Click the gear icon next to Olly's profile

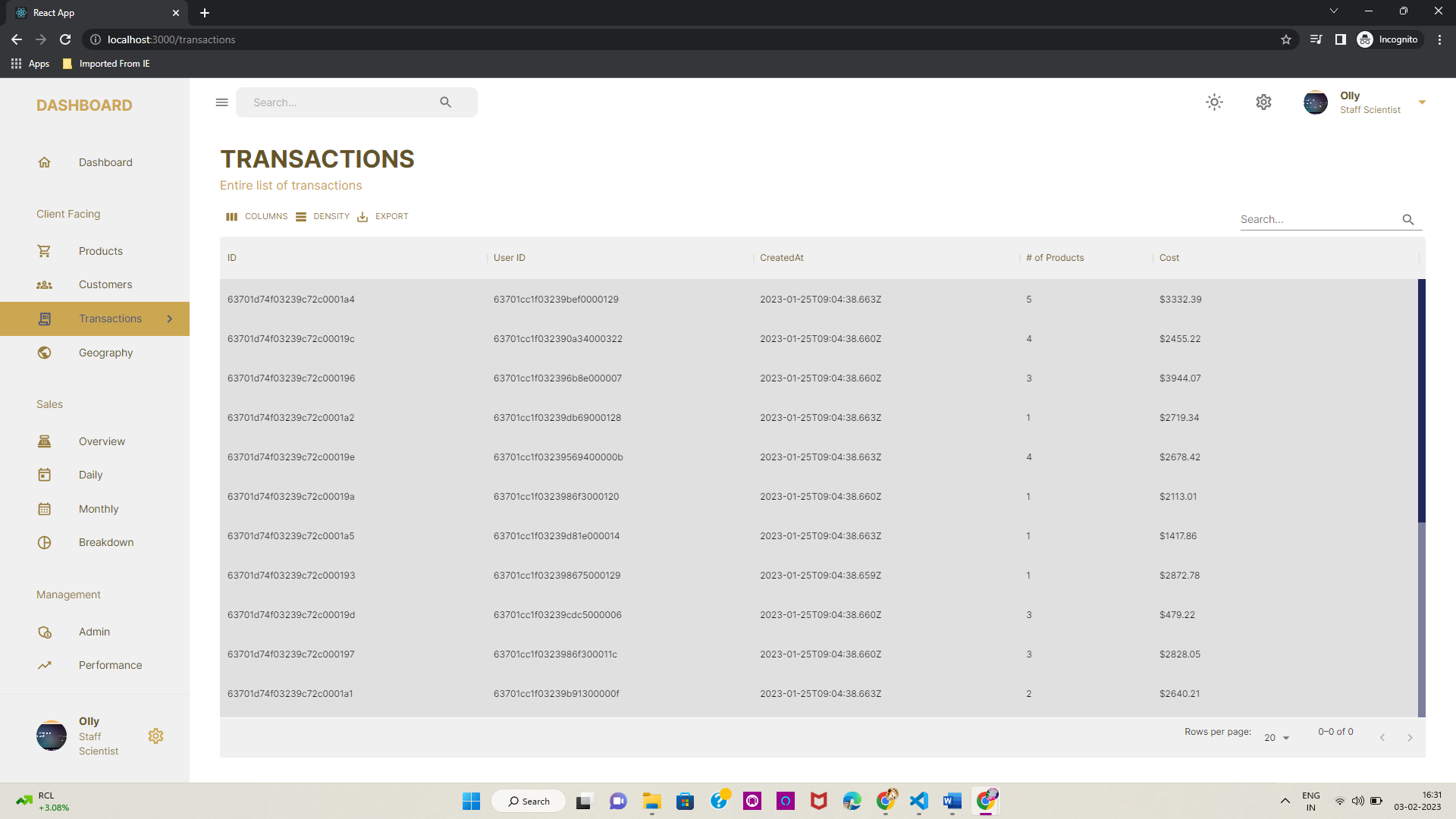pos(156,736)
